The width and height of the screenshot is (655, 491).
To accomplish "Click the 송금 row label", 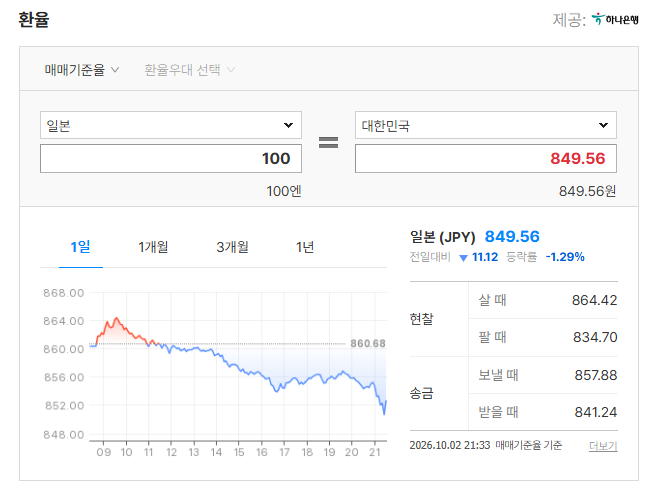I will tap(421, 393).
